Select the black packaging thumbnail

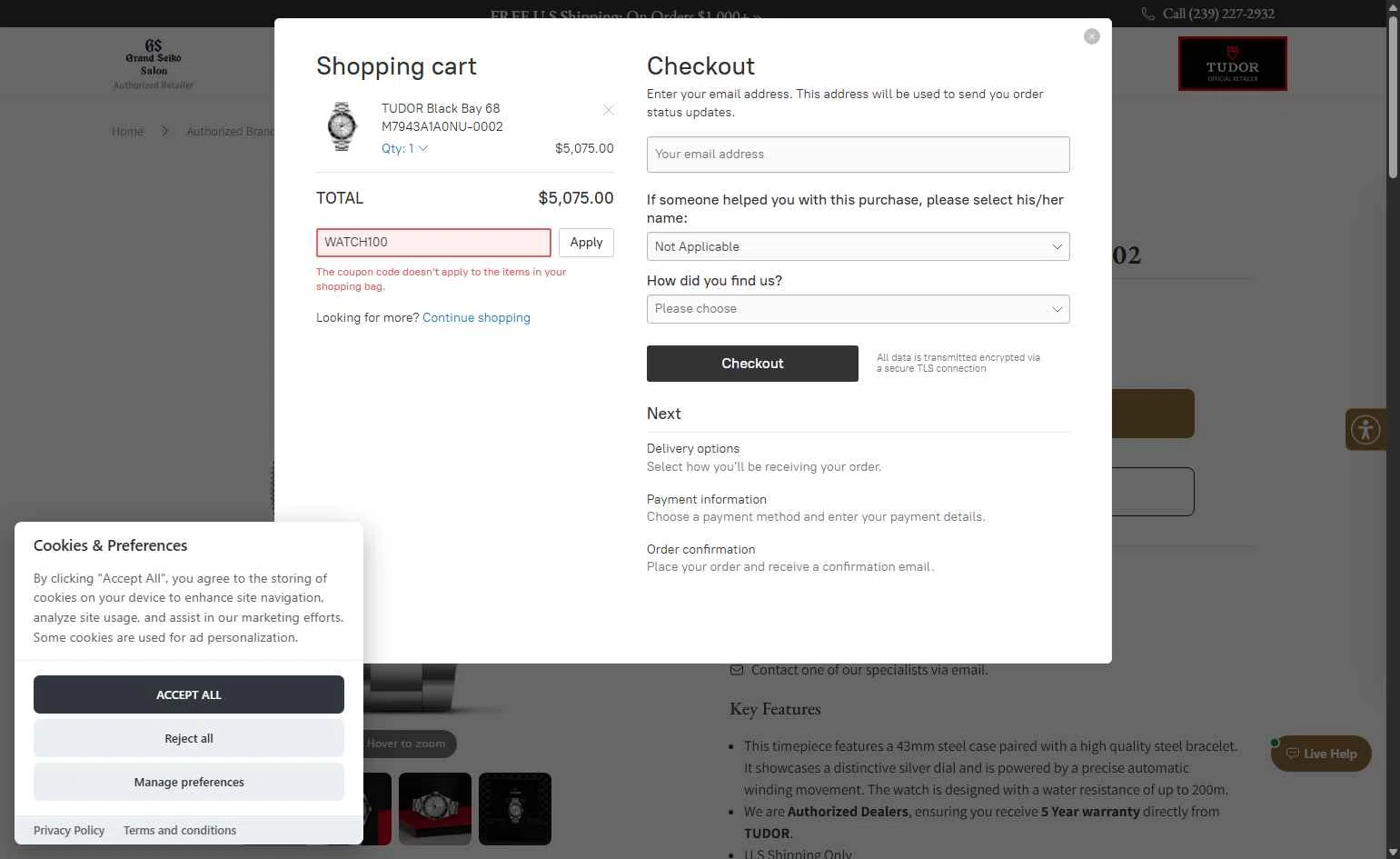point(515,809)
